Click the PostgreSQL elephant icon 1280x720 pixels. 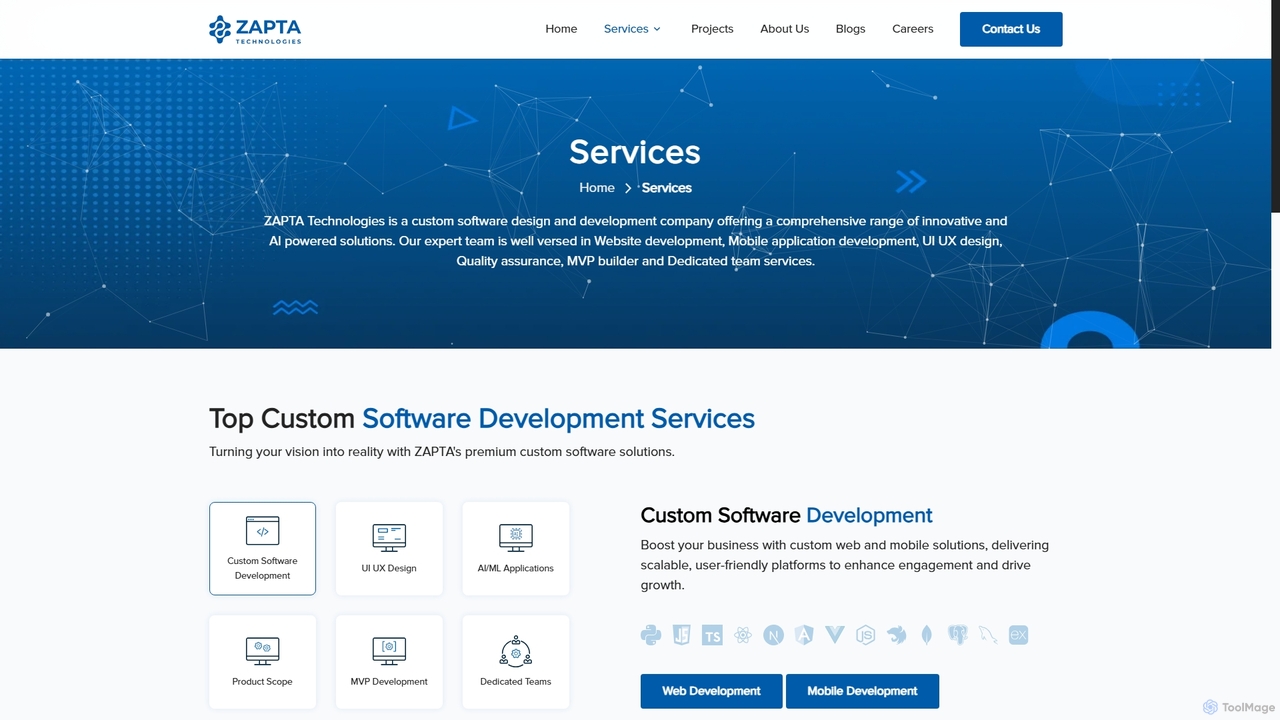click(957, 635)
